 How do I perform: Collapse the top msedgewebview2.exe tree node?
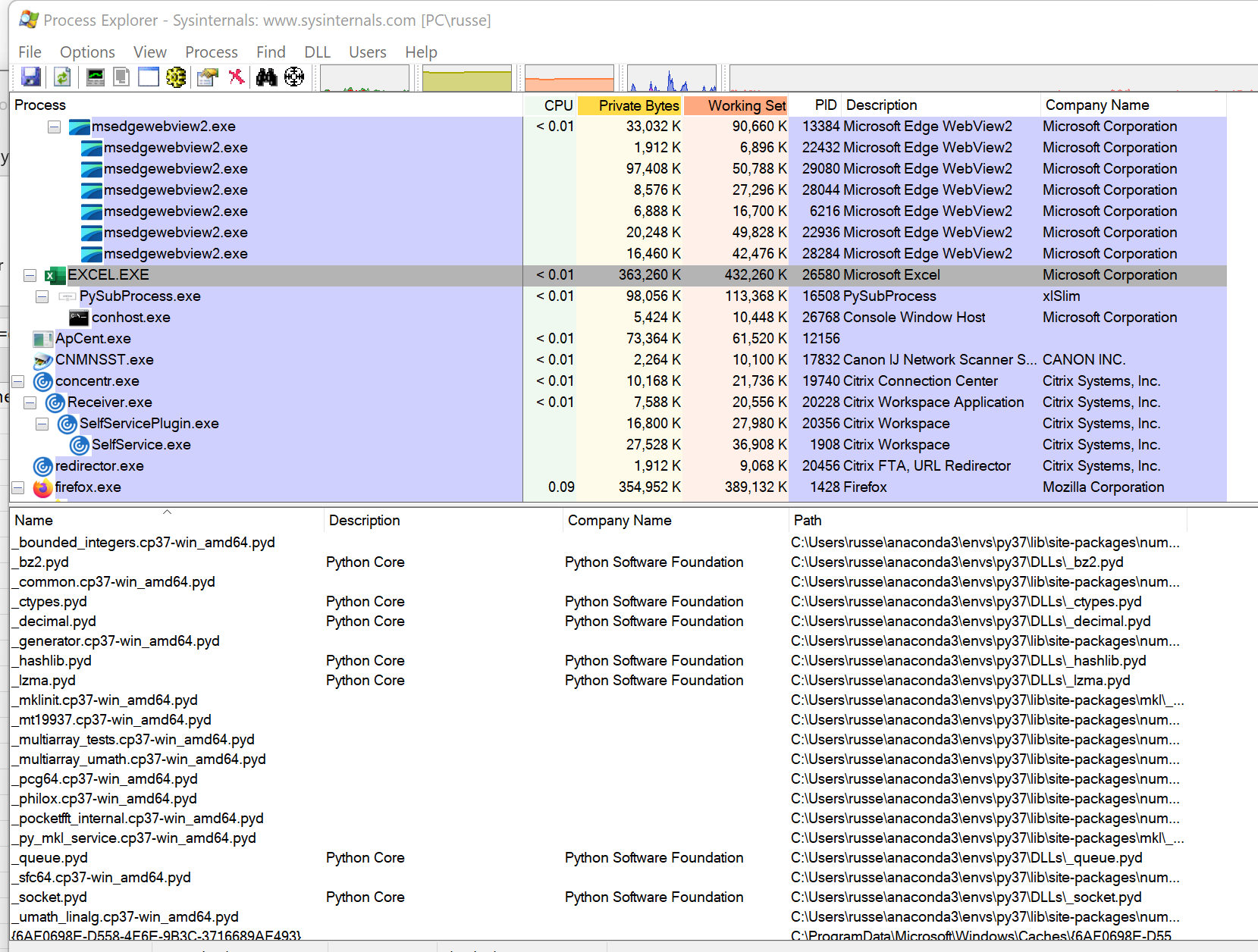55,127
